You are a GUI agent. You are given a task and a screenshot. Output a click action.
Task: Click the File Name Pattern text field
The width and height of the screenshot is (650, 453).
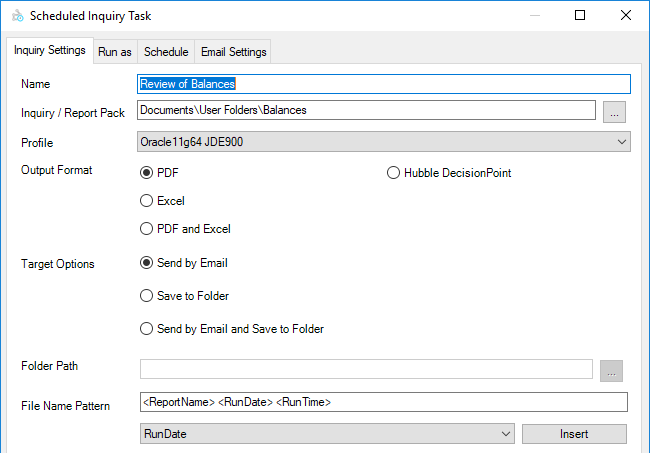pyautogui.click(x=383, y=402)
